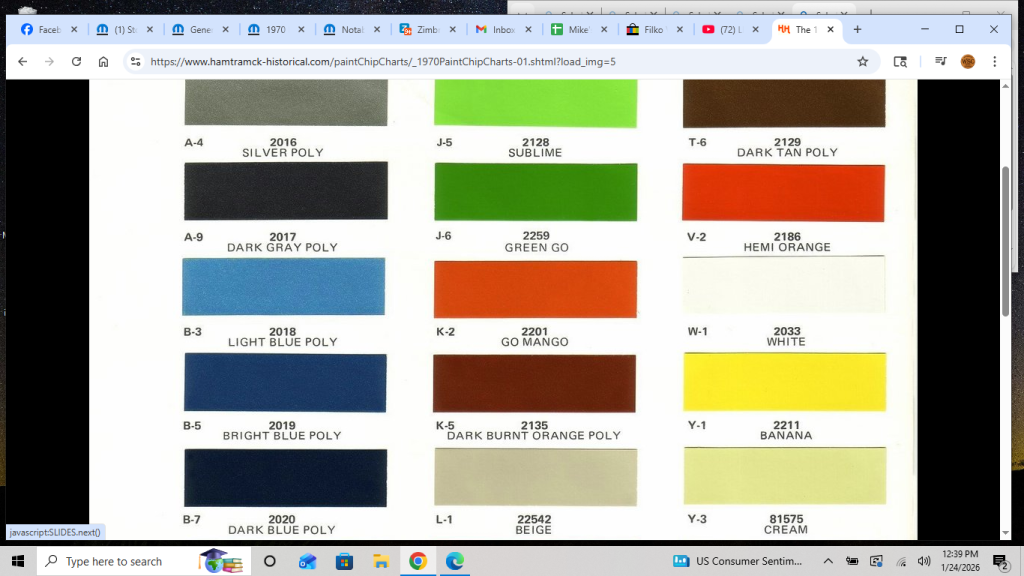1024x576 pixels.
Task: Click the Chrome profile avatar
Action: (x=967, y=61)
